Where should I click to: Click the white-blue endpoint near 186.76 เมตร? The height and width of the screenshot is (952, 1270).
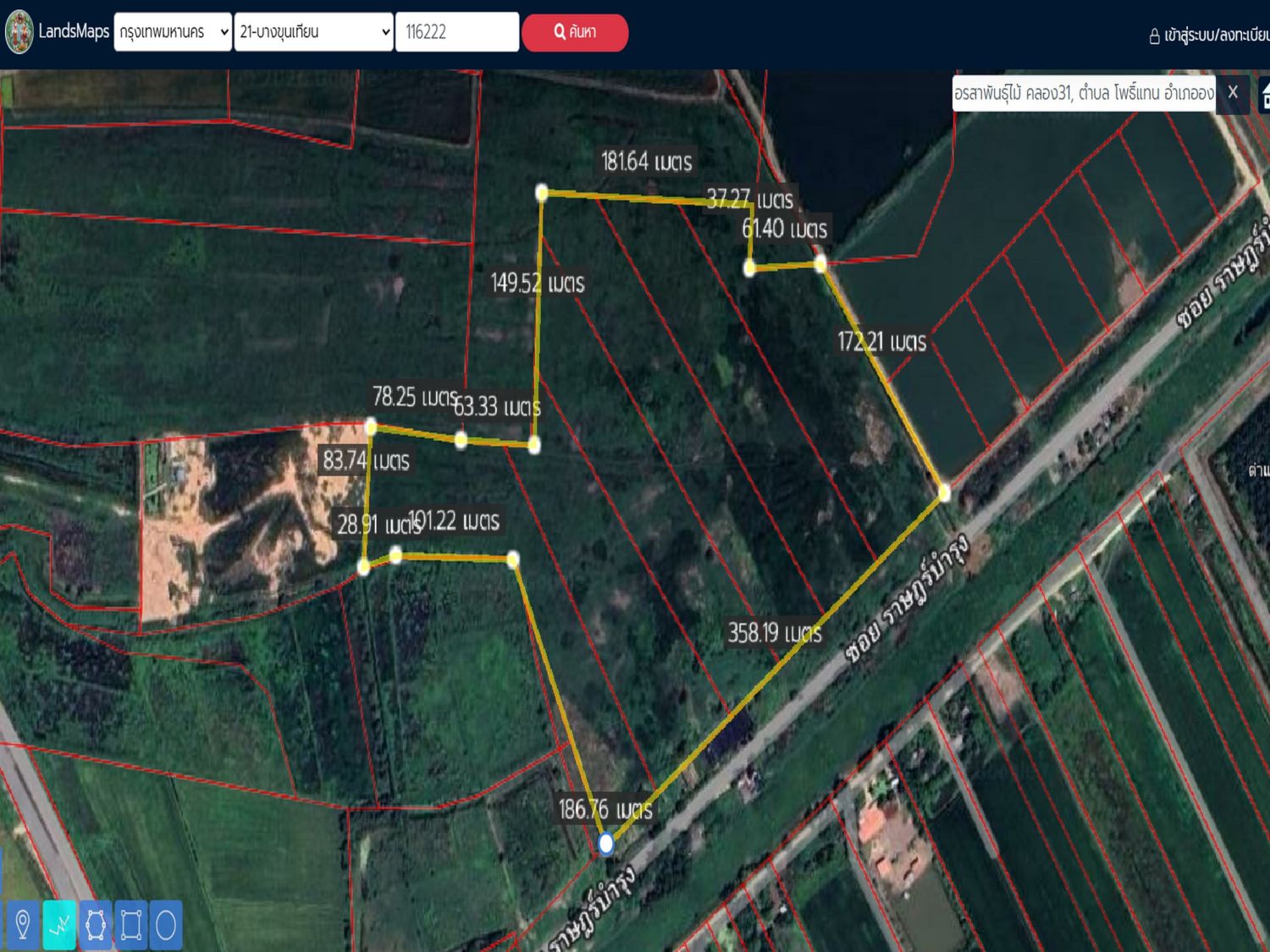[x=606, y=844]
